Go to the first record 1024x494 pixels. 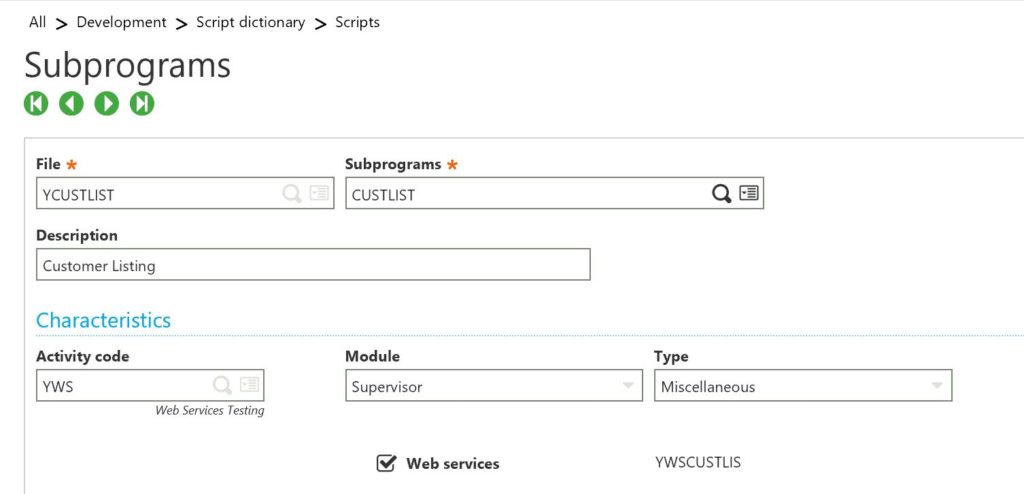point(36,103)
